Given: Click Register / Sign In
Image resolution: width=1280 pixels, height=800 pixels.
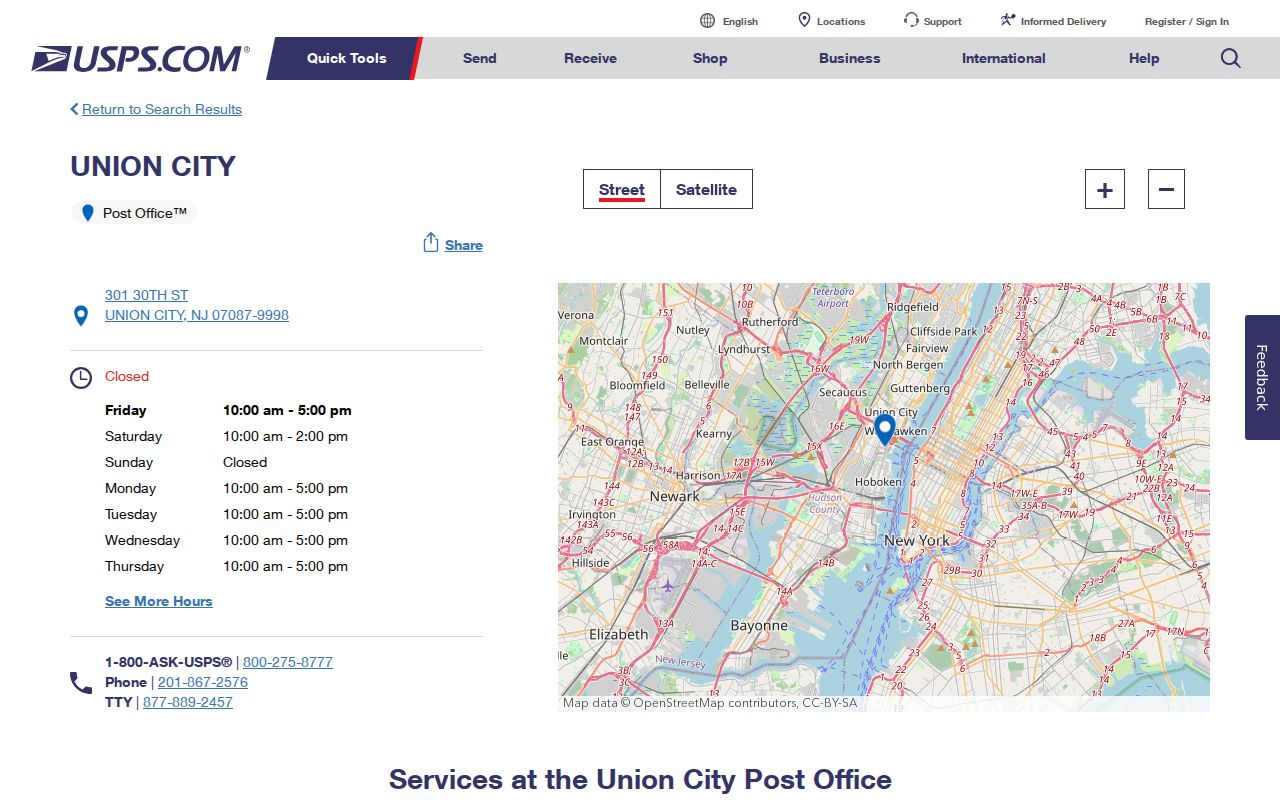Looking at the screenshot, I should pyautogui.click(x=1187, y=21).
